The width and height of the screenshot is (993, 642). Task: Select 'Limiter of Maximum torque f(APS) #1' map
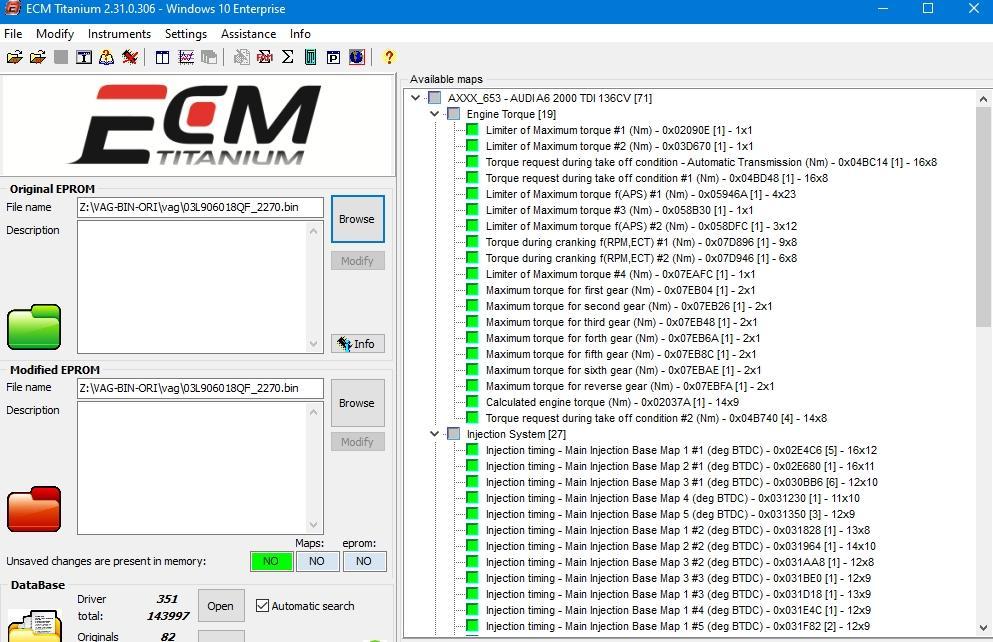click(641, 194)
